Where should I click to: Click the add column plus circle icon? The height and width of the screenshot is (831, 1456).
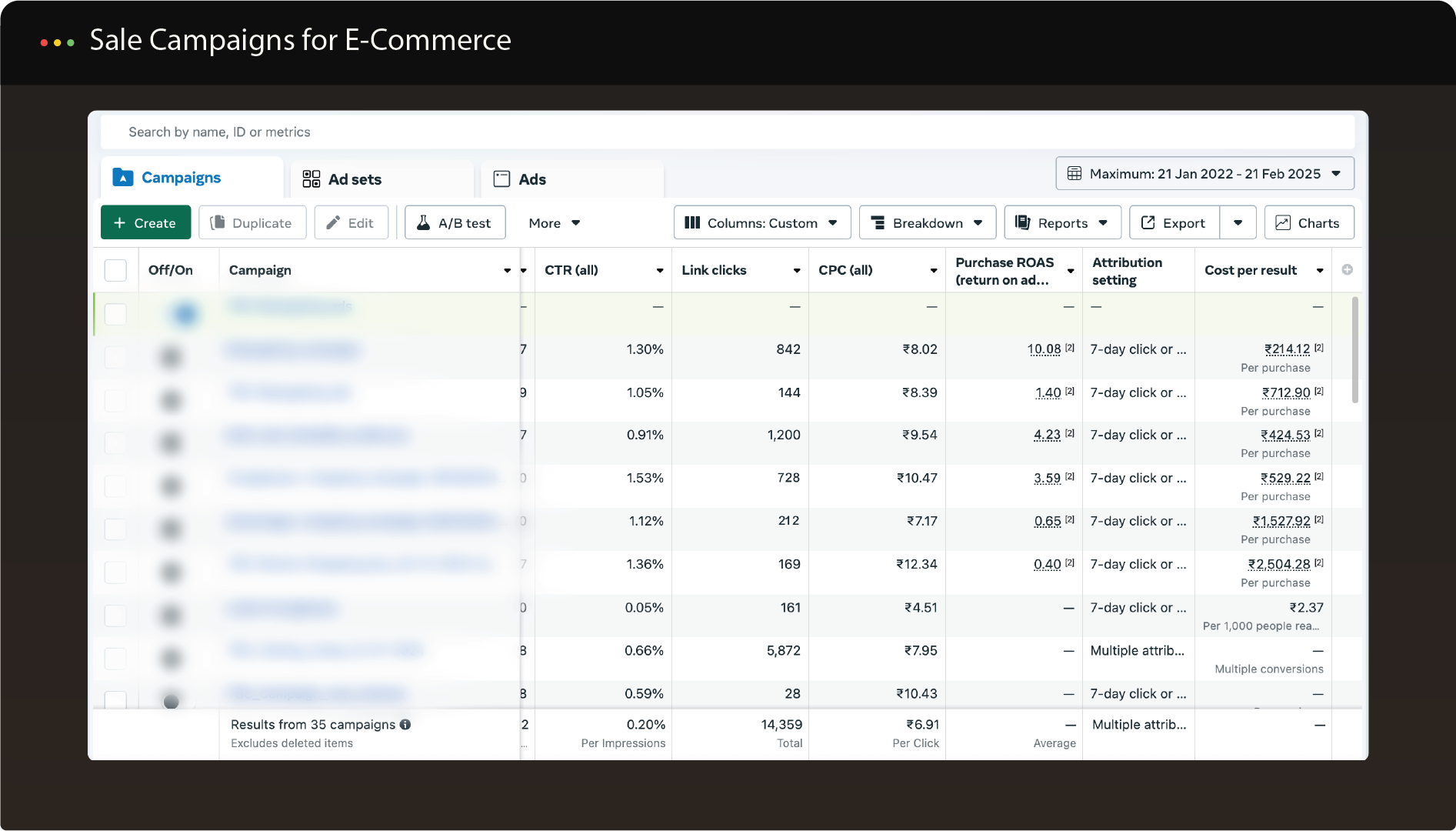click(1348, 269)
